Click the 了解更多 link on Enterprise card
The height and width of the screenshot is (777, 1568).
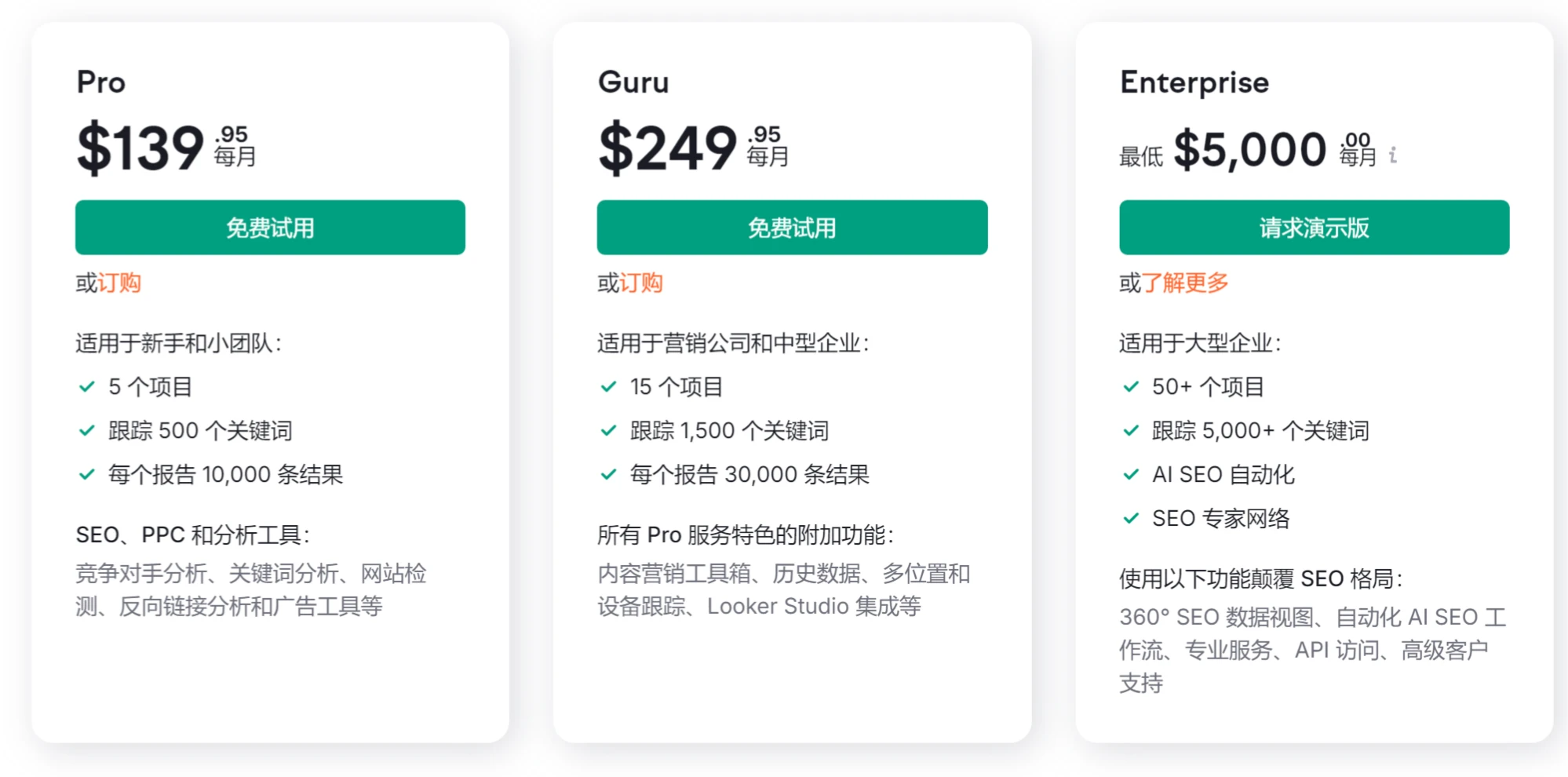click(1185, 283)
